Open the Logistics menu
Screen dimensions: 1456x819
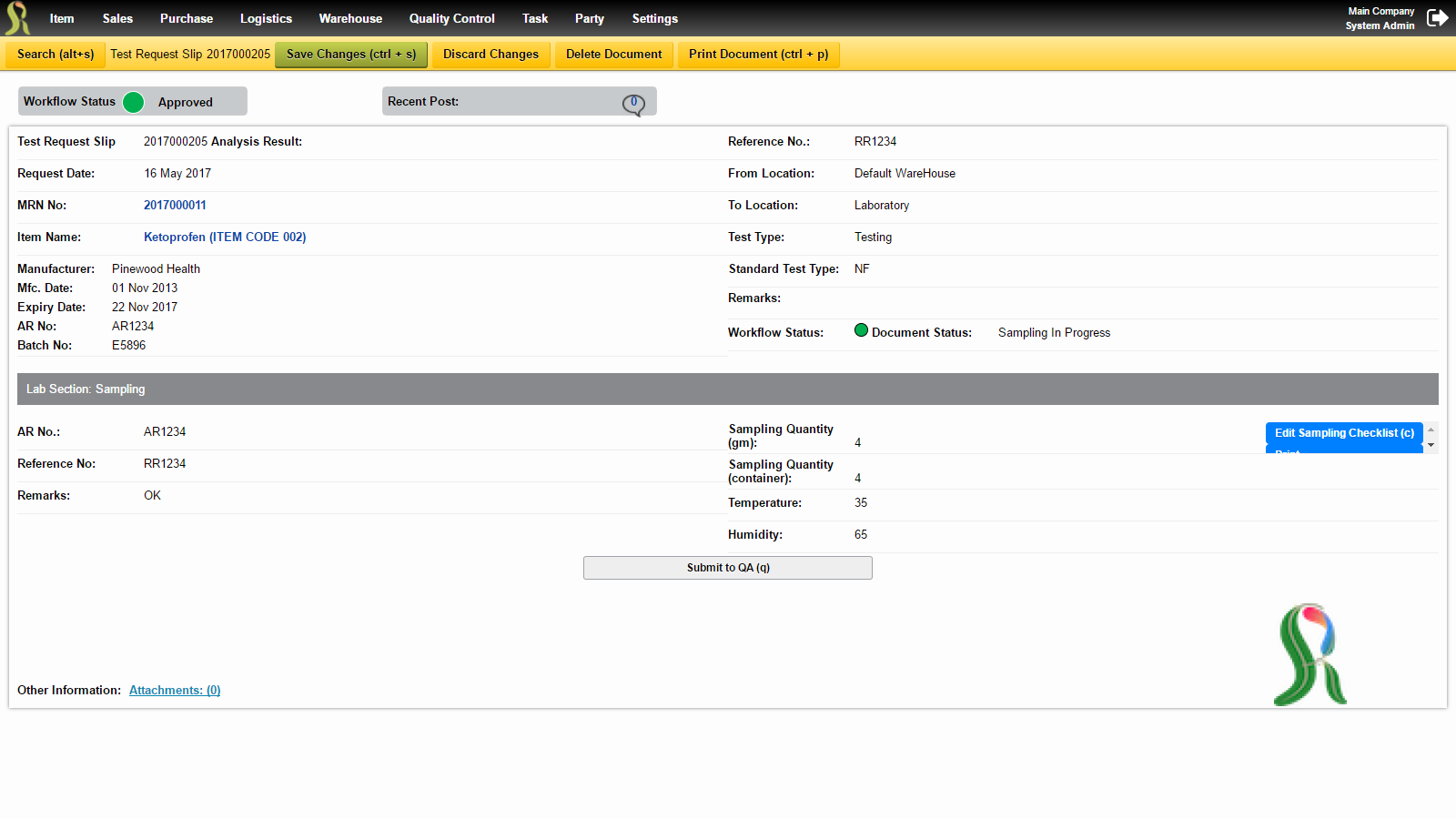(266, 18)
